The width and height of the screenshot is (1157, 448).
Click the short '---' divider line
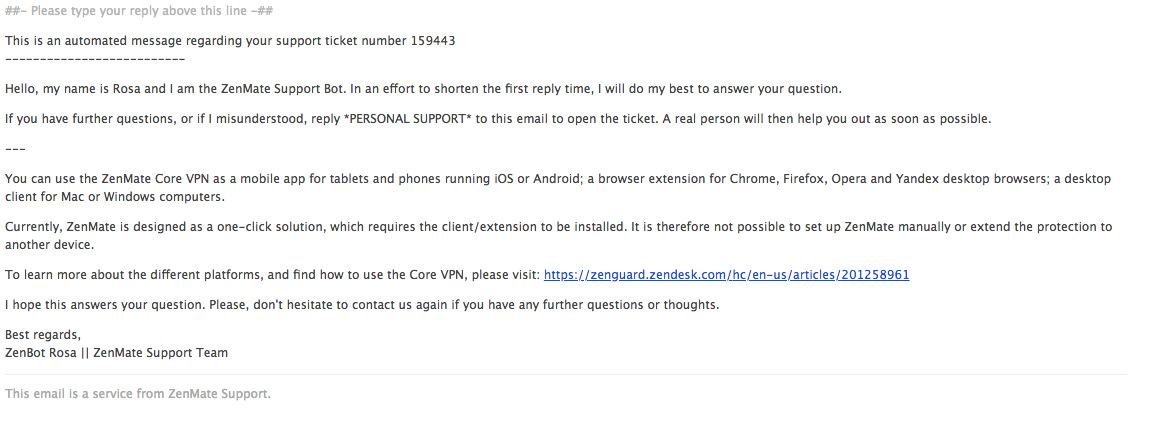(15, 149)
